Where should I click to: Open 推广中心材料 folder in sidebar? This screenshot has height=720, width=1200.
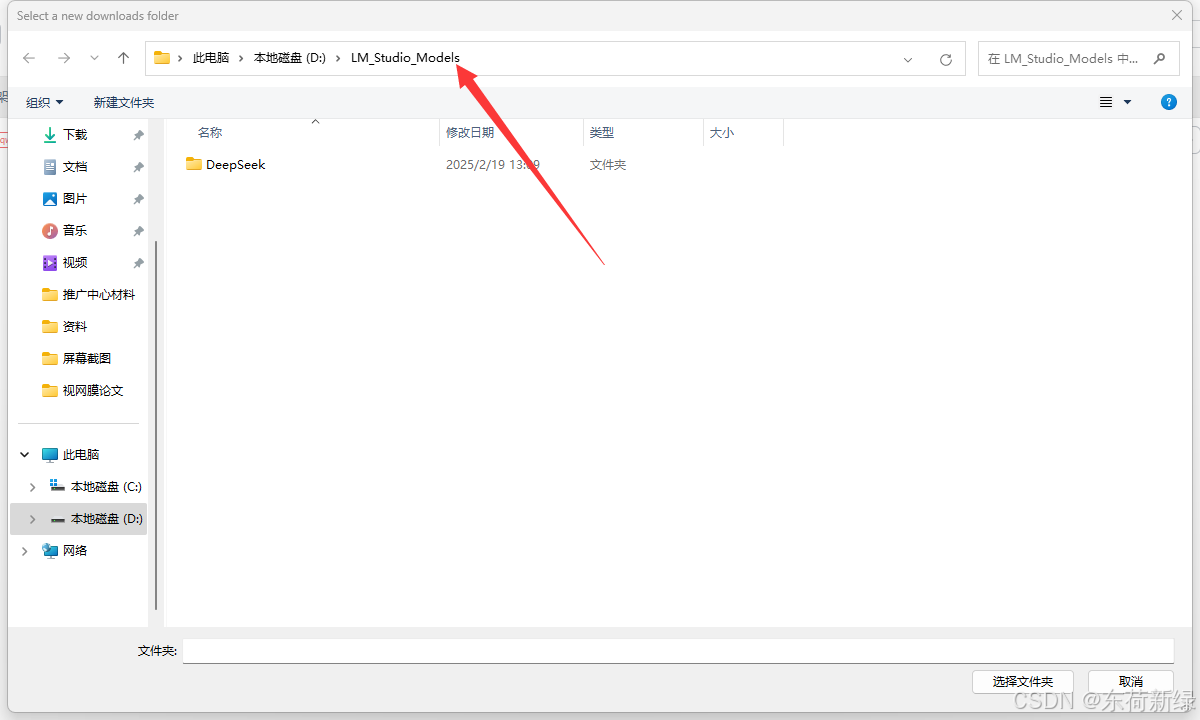coord(88,294)
